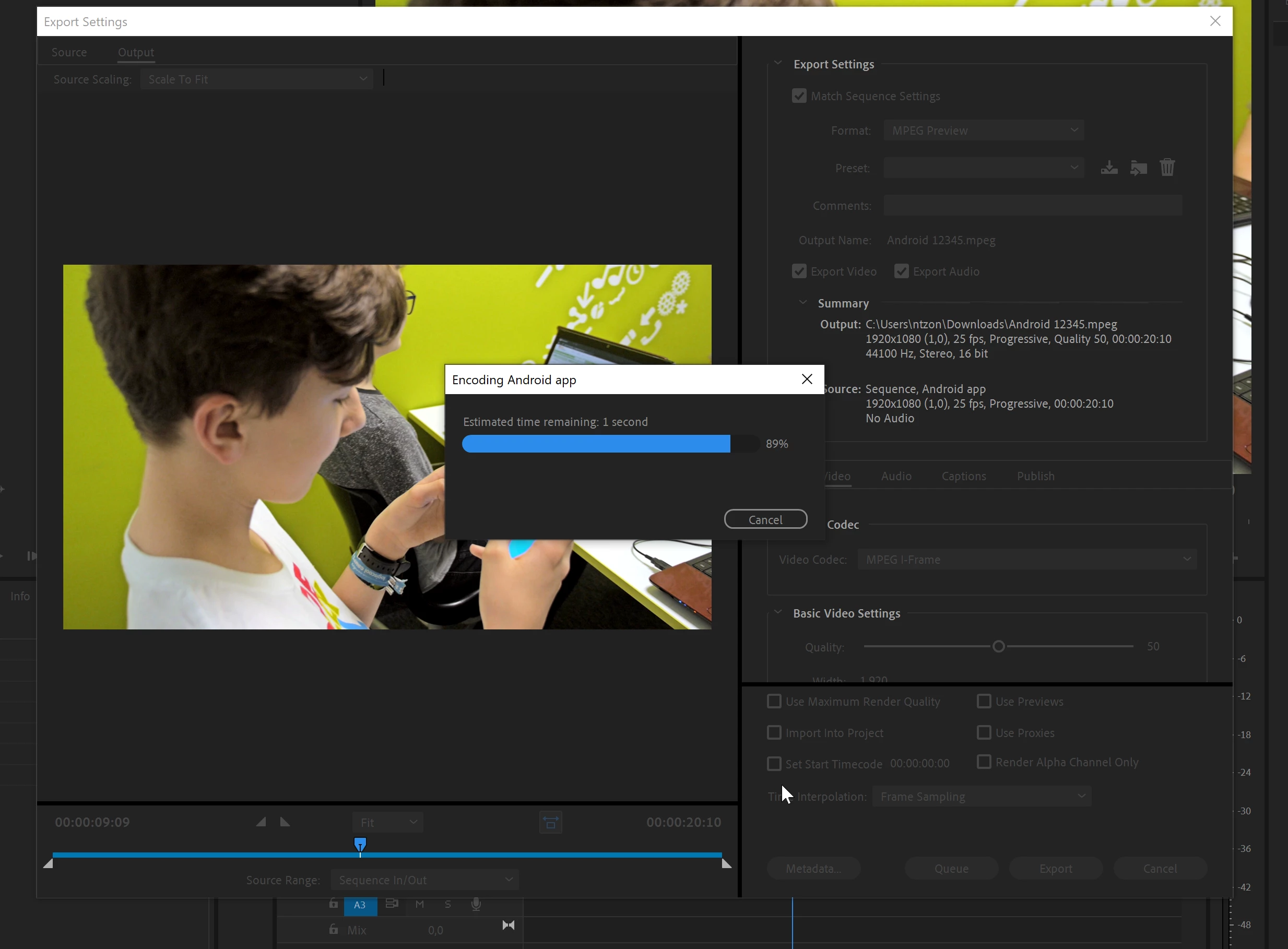The width and height of the screenshot is (1288, 949).
Task: Close the Encoding Android app dialog
Action: pos(807,379)
